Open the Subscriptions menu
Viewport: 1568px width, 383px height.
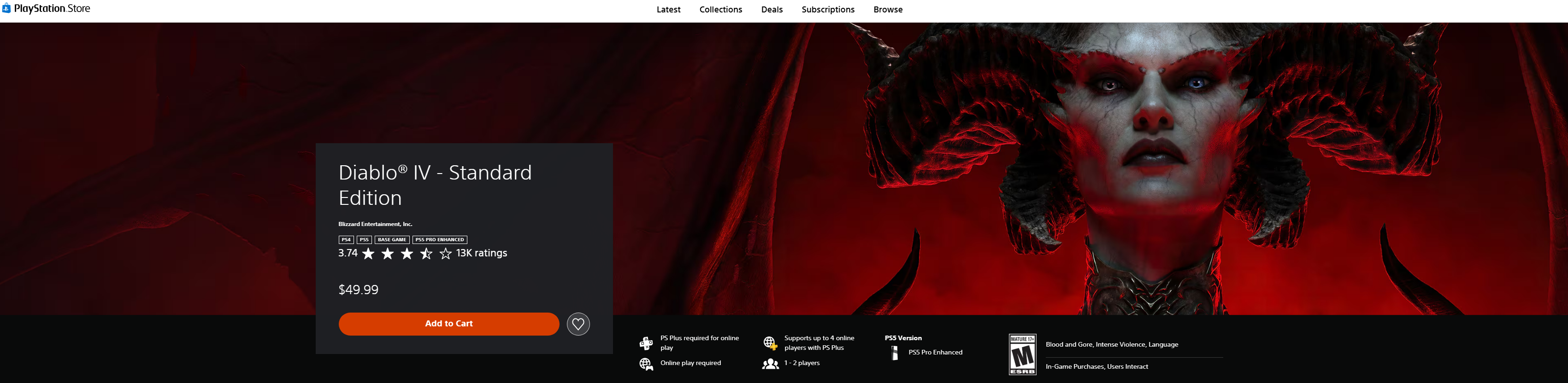pyautogui.click(x=827, y=10)
